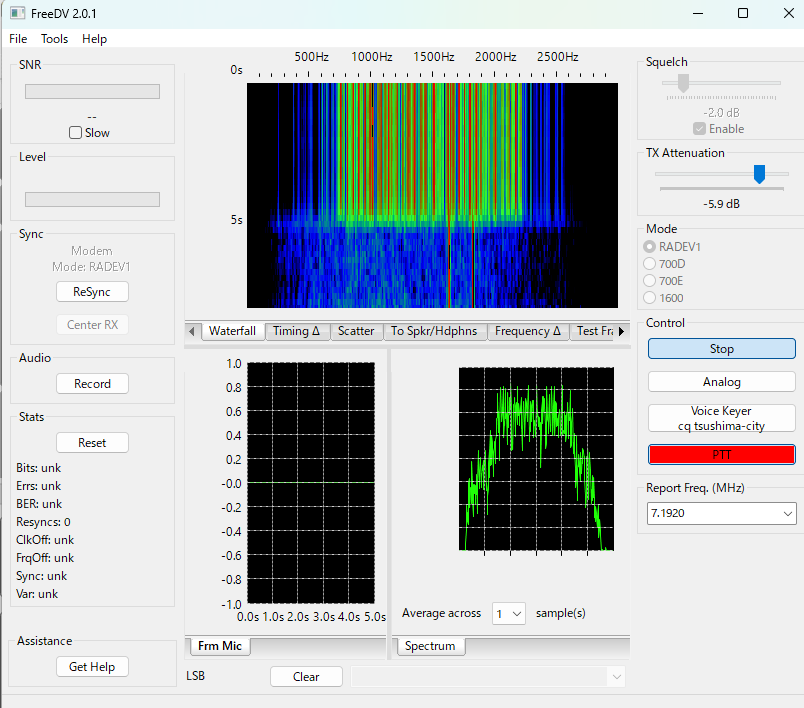This screenshot has height=708, width=804.
Task: Click the Mode: RADEV1 sync label
Action: 91,267
